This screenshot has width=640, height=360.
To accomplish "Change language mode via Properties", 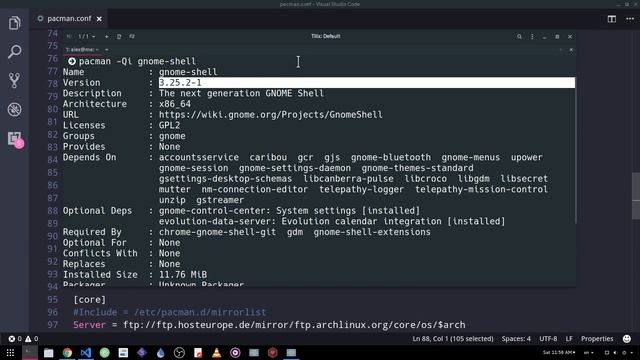I will (x=597, y=339).
